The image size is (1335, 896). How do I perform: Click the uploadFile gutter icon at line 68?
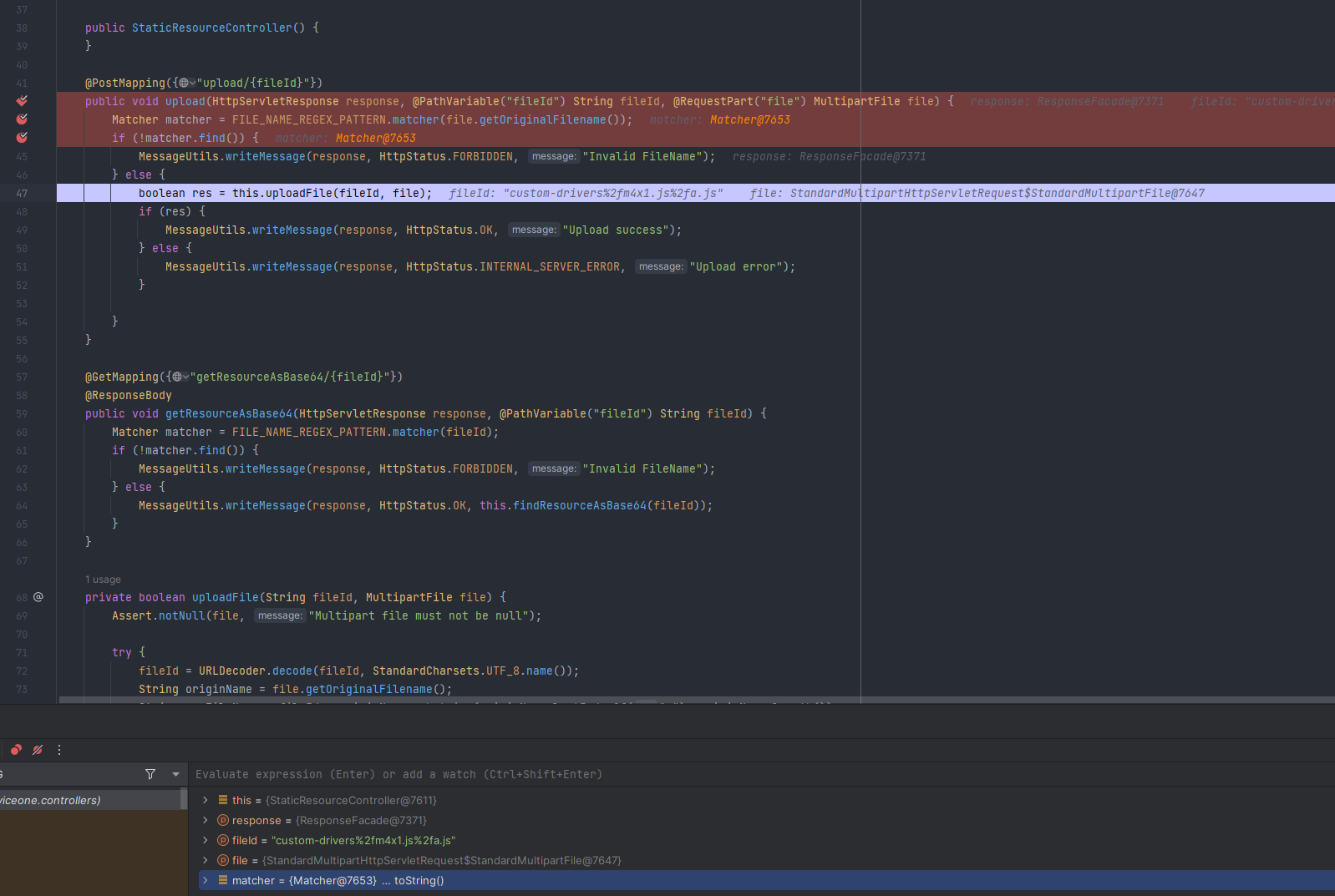38,597
